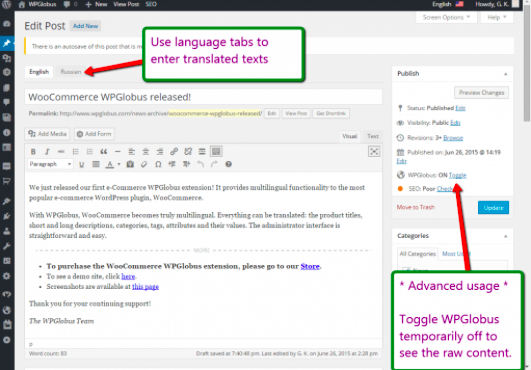
Task: Edit the post visibility
Action: (x=455, y=123)
